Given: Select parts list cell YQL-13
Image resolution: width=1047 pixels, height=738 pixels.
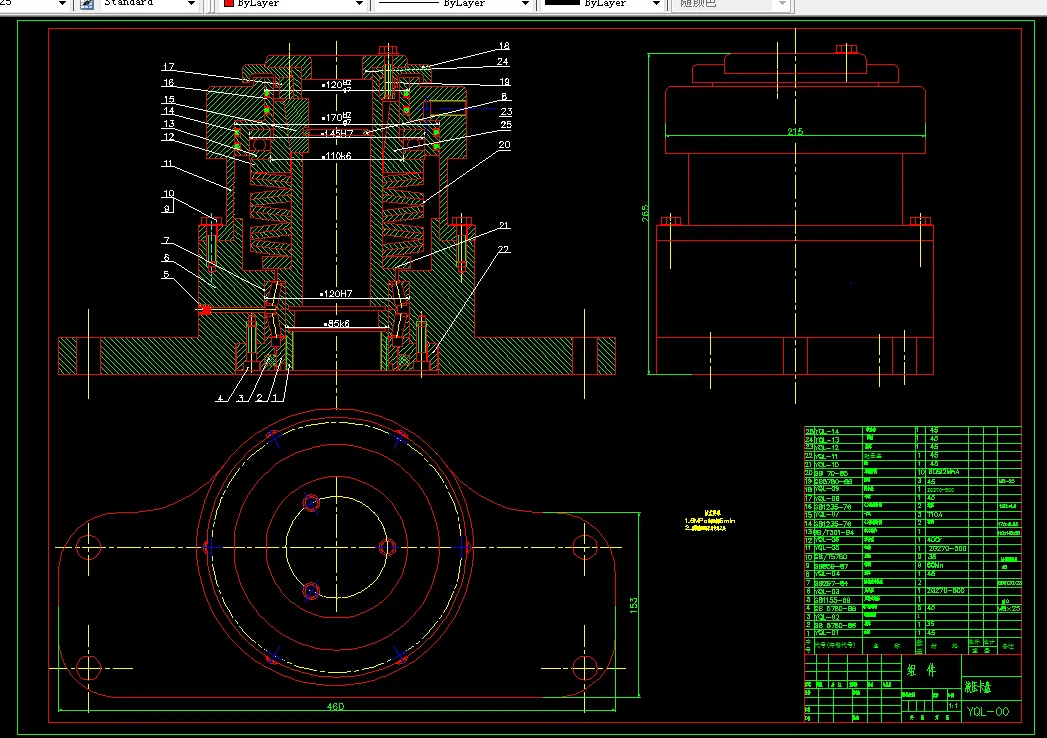Looking at the screenshot, I should pyautogui.click(x=827, y=439).
